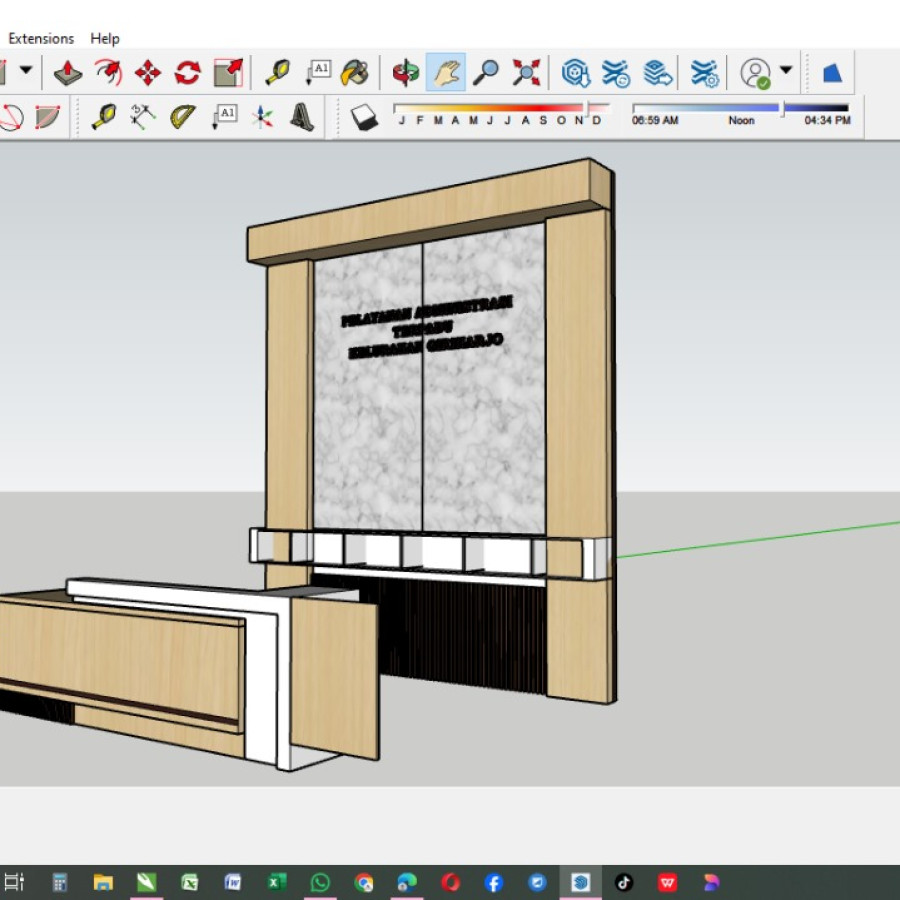The width and height of the screenshot is (900, 900).
Task: Click the '04:34 PM' sunset label
Action: (x=827, y=121)
